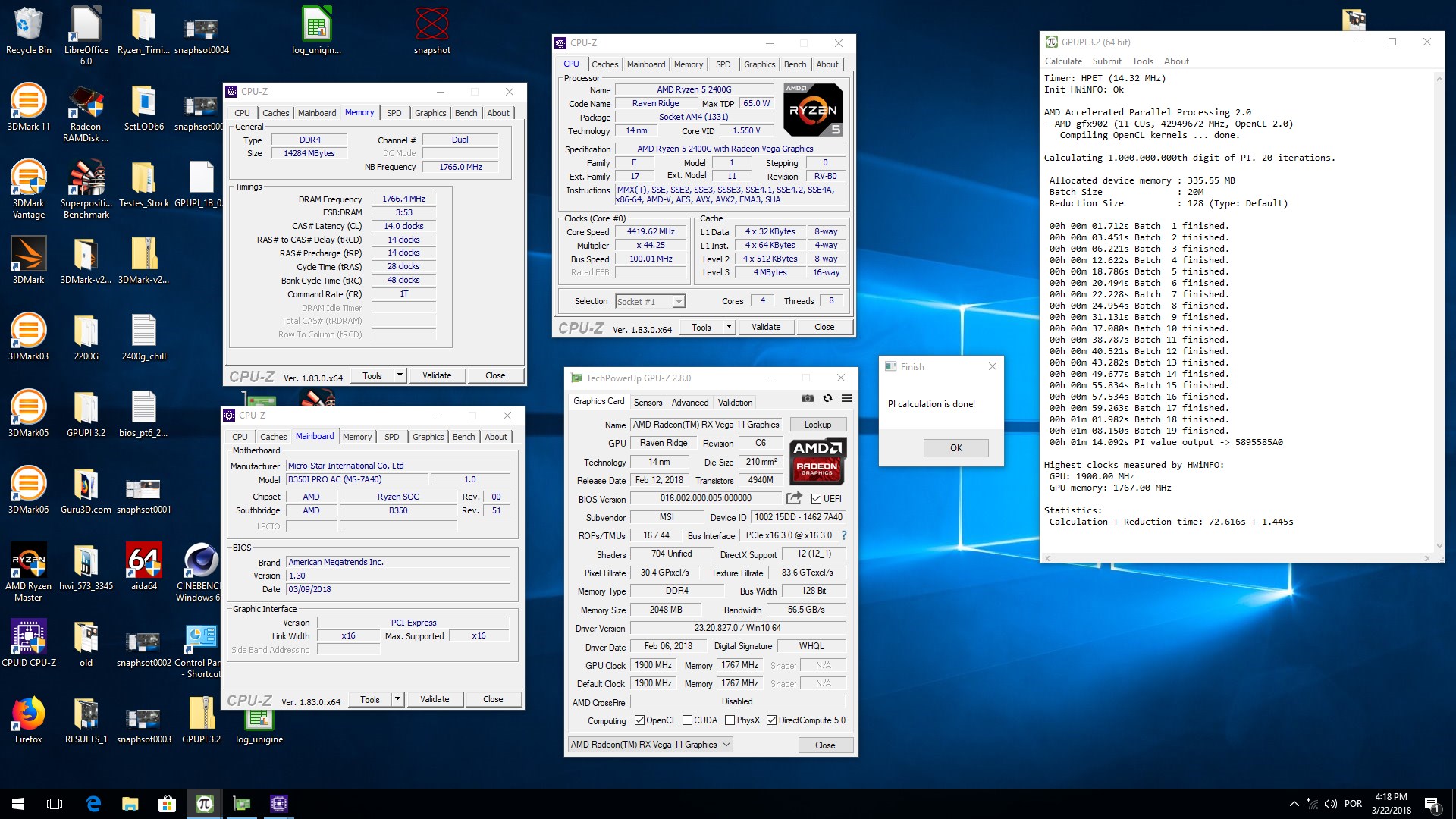Switch to Caches tab in CPU-Z CPU window
Viewport: 1456px width, 819px height.
click(x=604, y=64)
